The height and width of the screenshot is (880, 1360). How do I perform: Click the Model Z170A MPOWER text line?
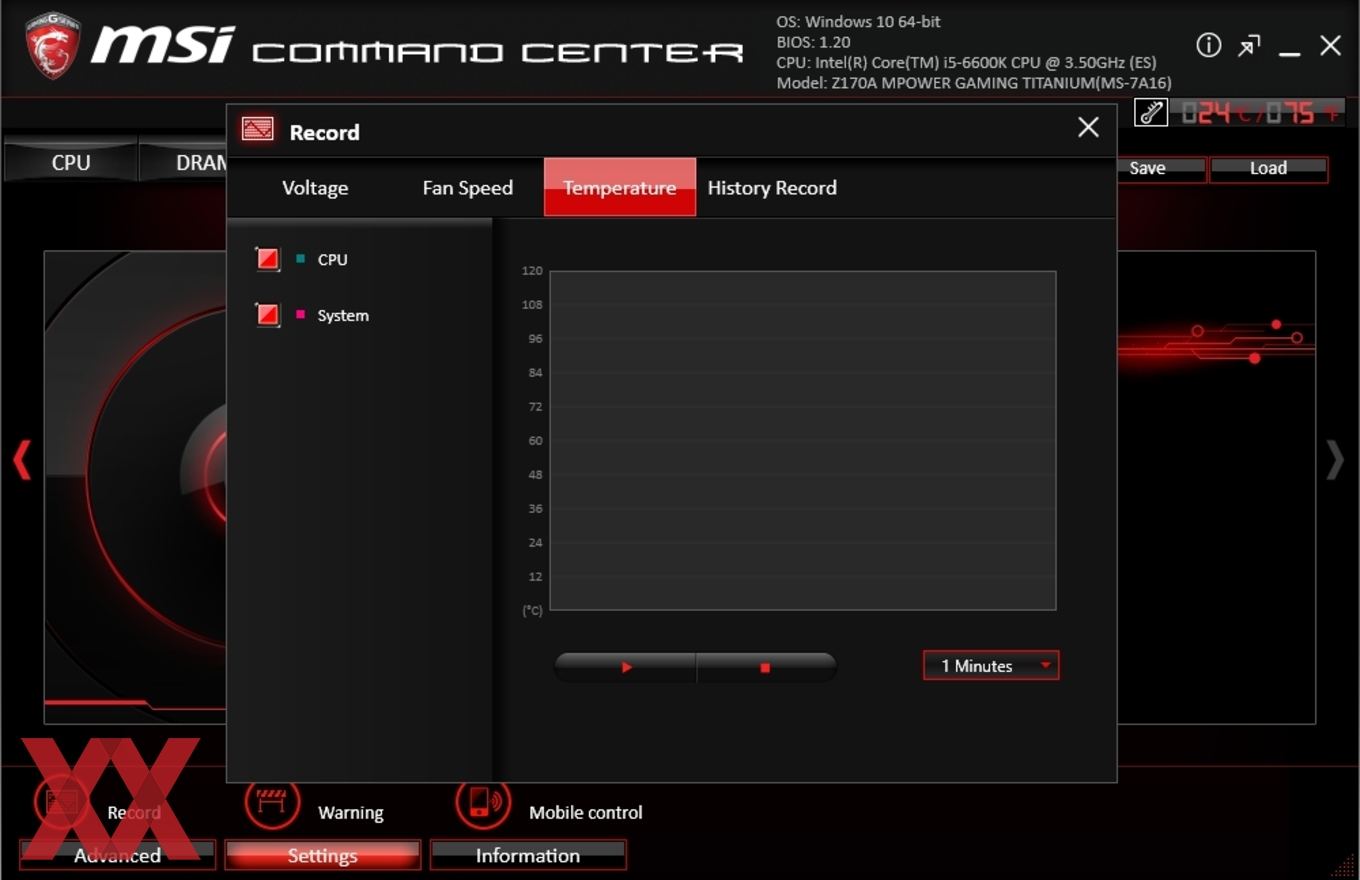973,83
